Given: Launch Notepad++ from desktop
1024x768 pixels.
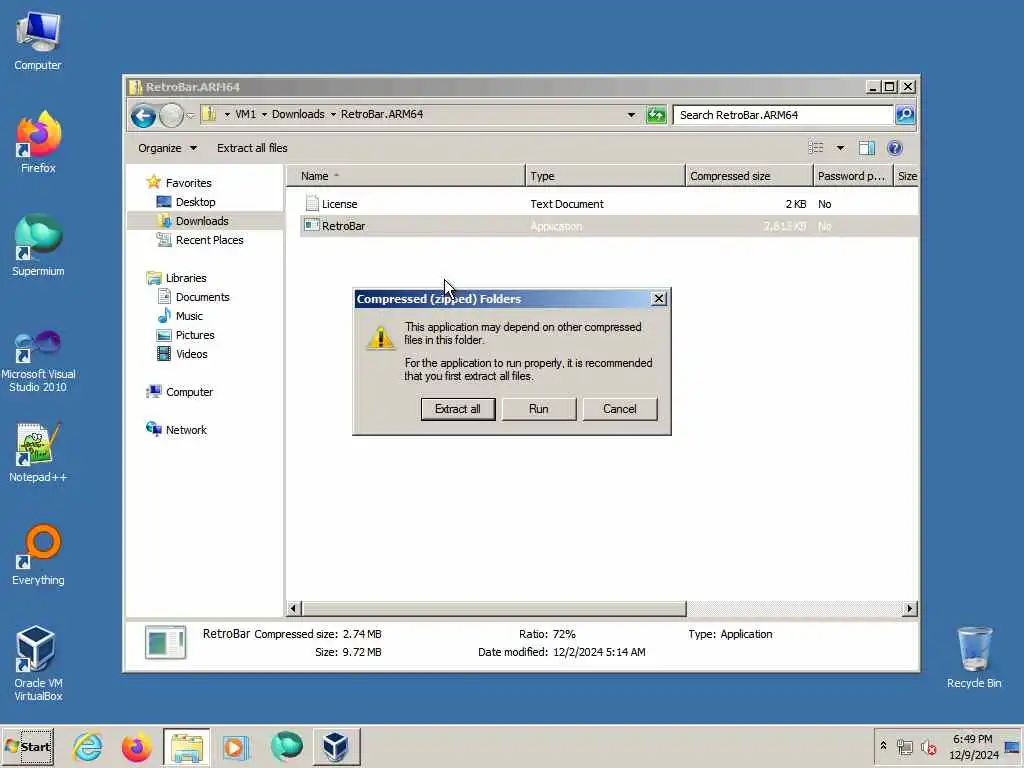Looking at the screenshot, I should tap(38, 453).
